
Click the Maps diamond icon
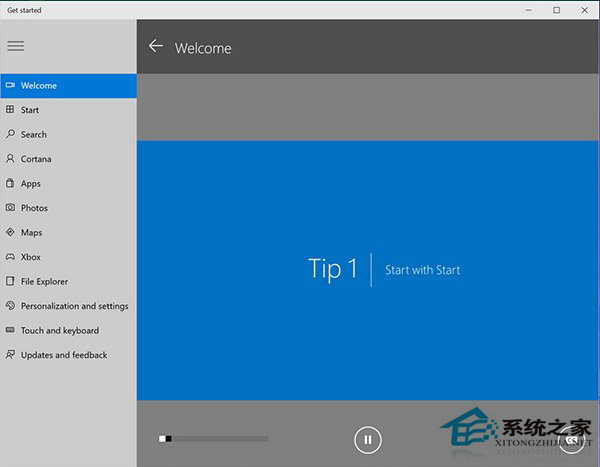[x=10, y=232]
